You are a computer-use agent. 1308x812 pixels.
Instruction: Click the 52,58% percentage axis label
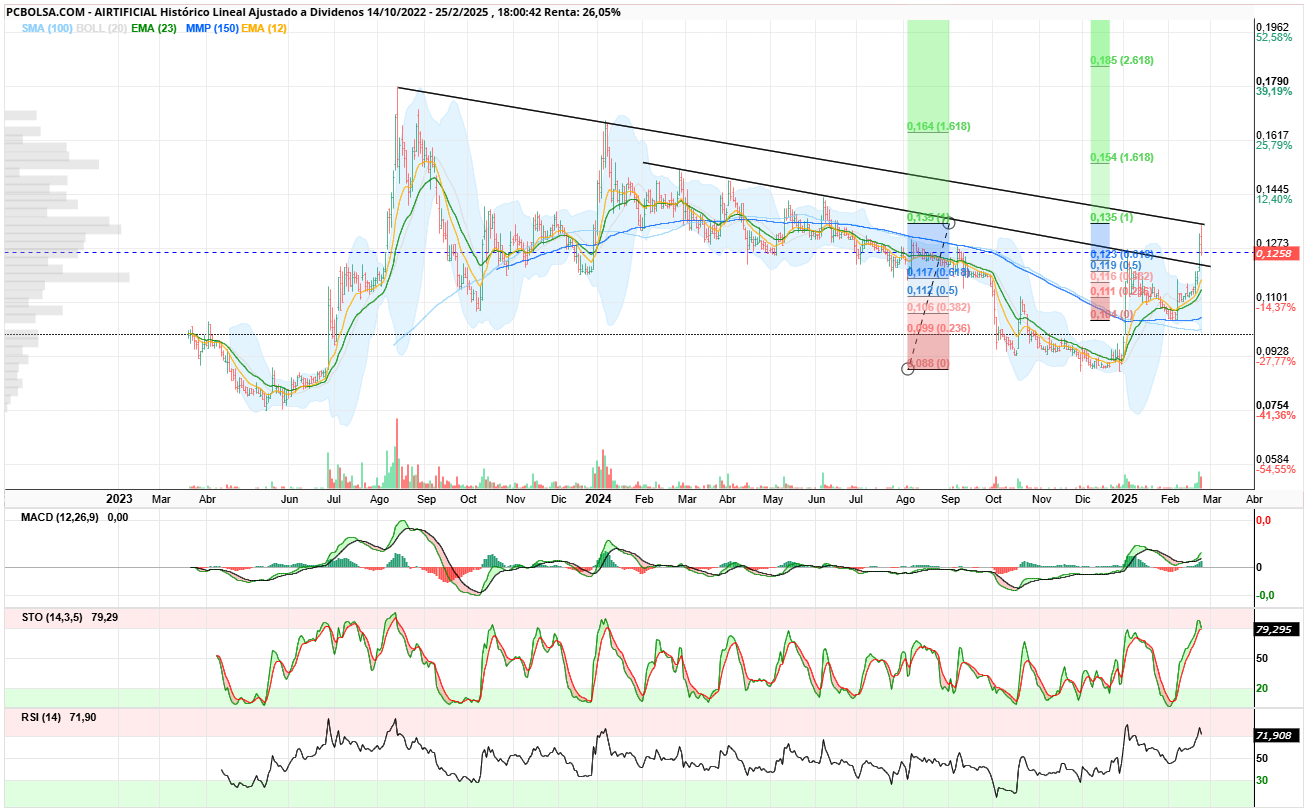tap(1274, 38)
